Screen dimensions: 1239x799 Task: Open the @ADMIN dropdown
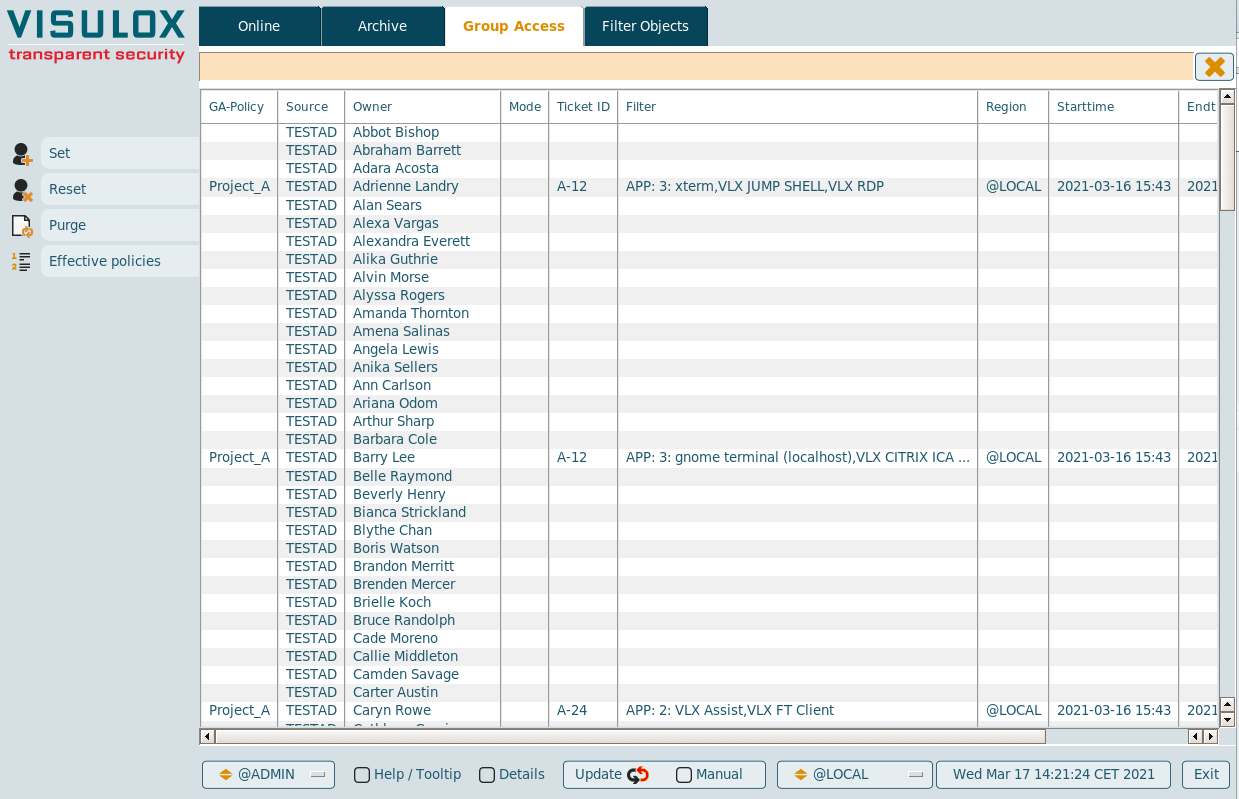[268, 775]
